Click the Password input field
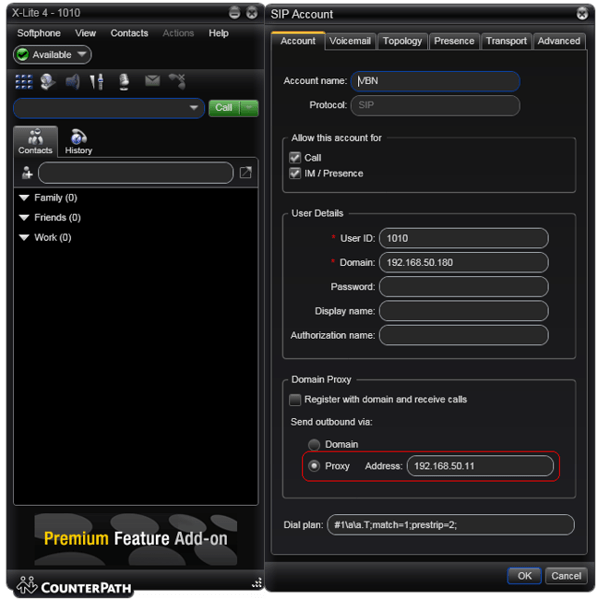The width and height of the screenshot is (598, 600). (463, 287)
